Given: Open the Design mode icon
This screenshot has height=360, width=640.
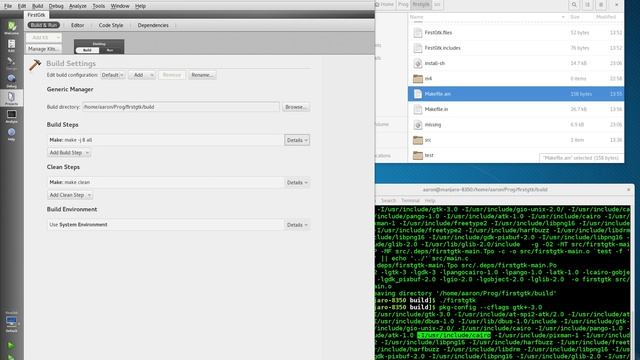Looking at the screenshot, I should coord(11,62).
